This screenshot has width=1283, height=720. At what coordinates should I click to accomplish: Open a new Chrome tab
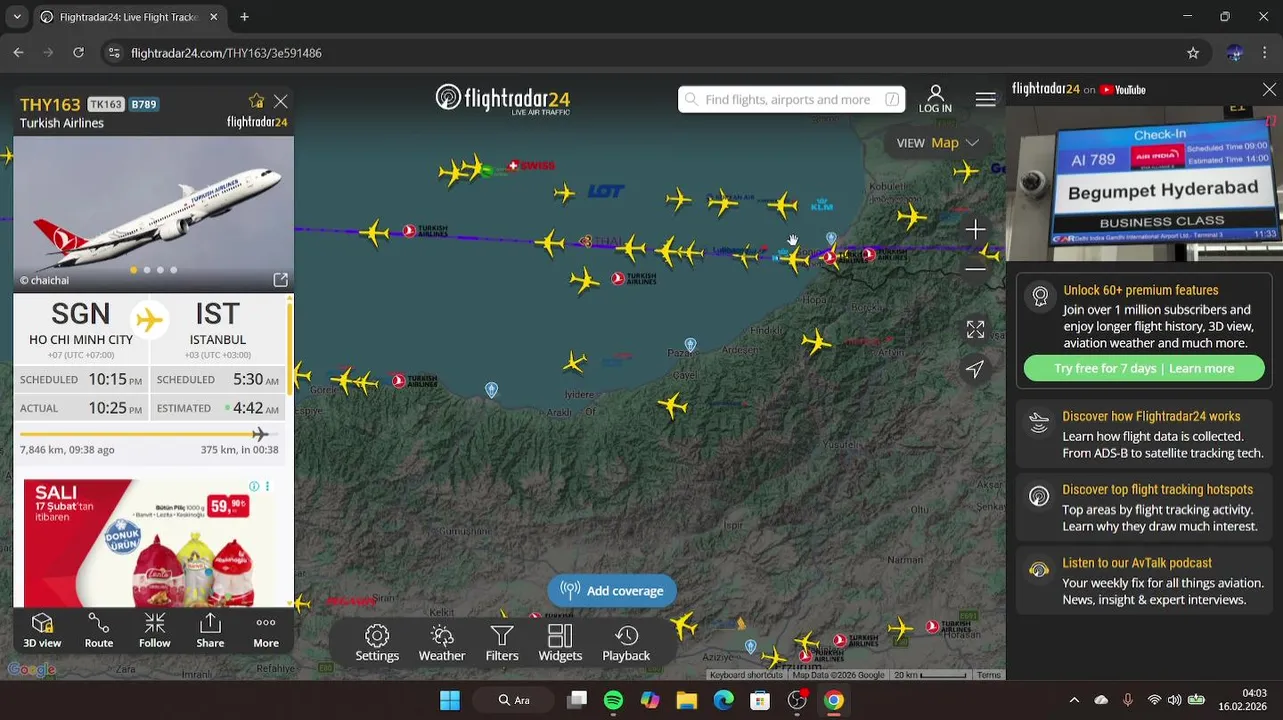(244, 17)
